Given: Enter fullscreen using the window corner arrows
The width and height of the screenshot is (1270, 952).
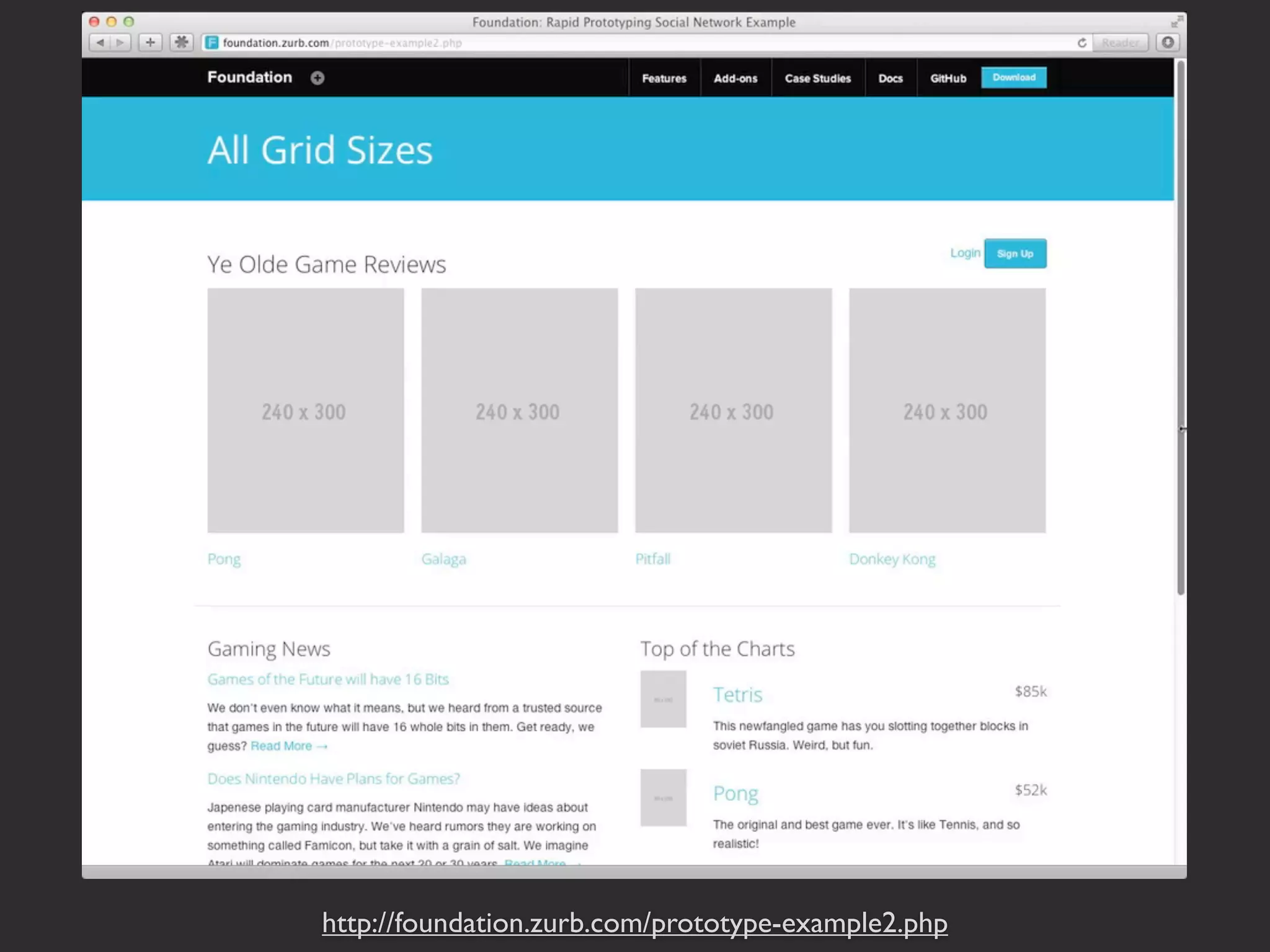Looking at the screenshot, I should (1176, 22).
